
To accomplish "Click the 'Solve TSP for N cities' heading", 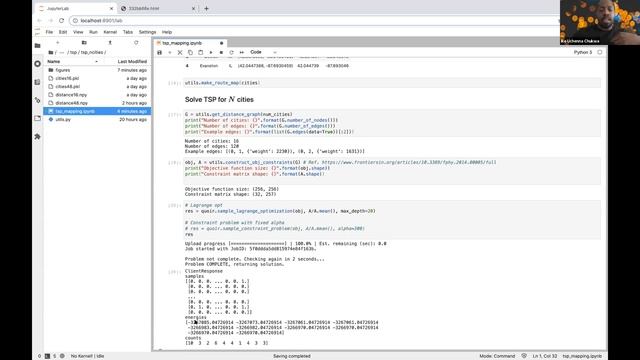I will [x=219, y=99].
